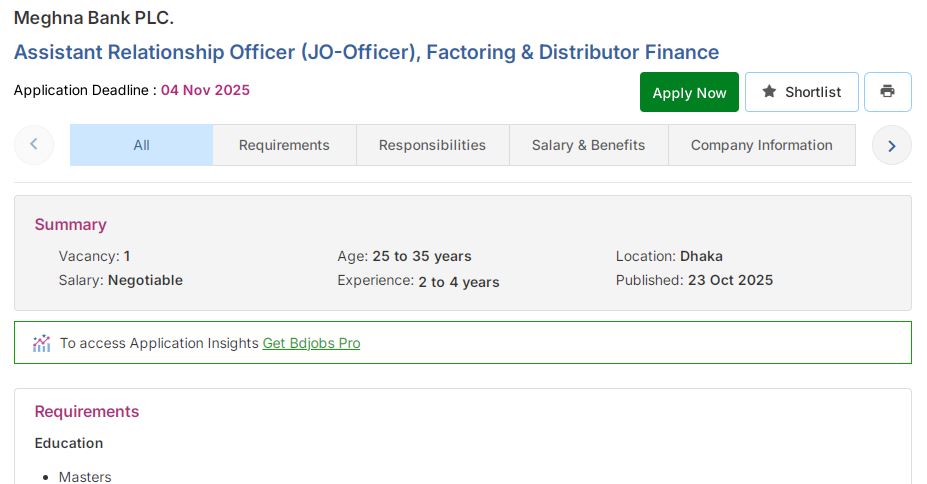Viewport: 927px width, 484px height.
Task: Click the Dhaka location value
Action: pyautogui.click(x=701, y=256)
